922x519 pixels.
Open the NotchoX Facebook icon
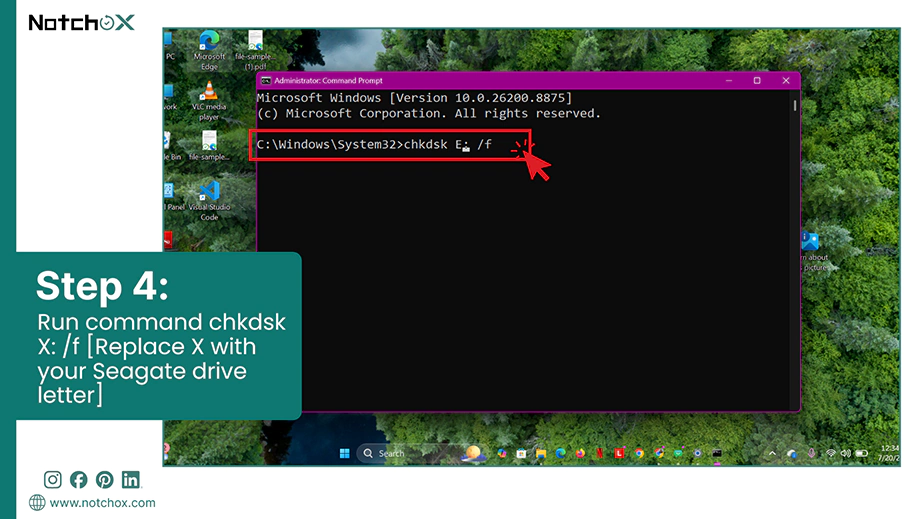pos(78,480)
